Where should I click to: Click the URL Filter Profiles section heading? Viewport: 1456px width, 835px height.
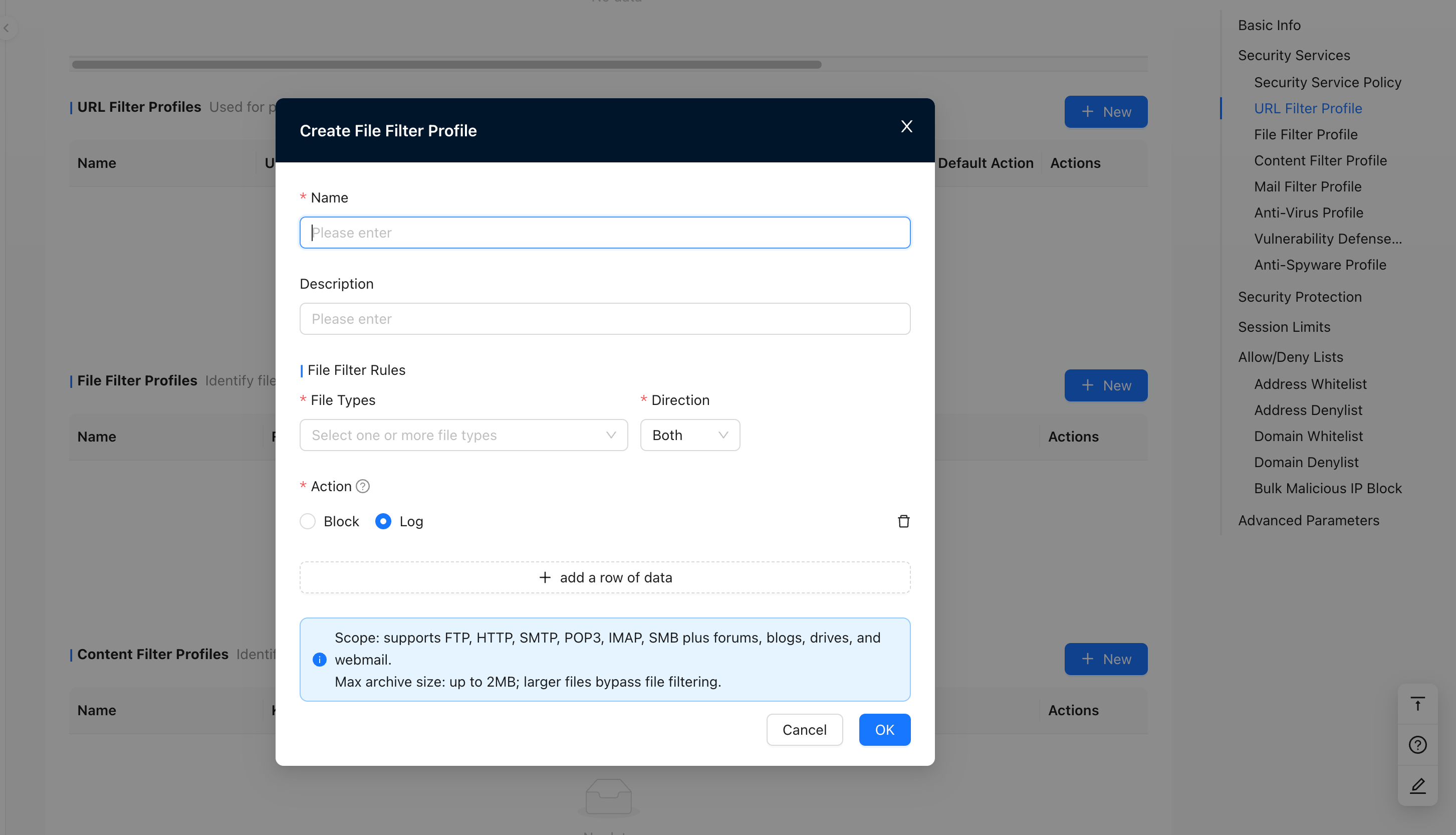[x=139, y=107]
